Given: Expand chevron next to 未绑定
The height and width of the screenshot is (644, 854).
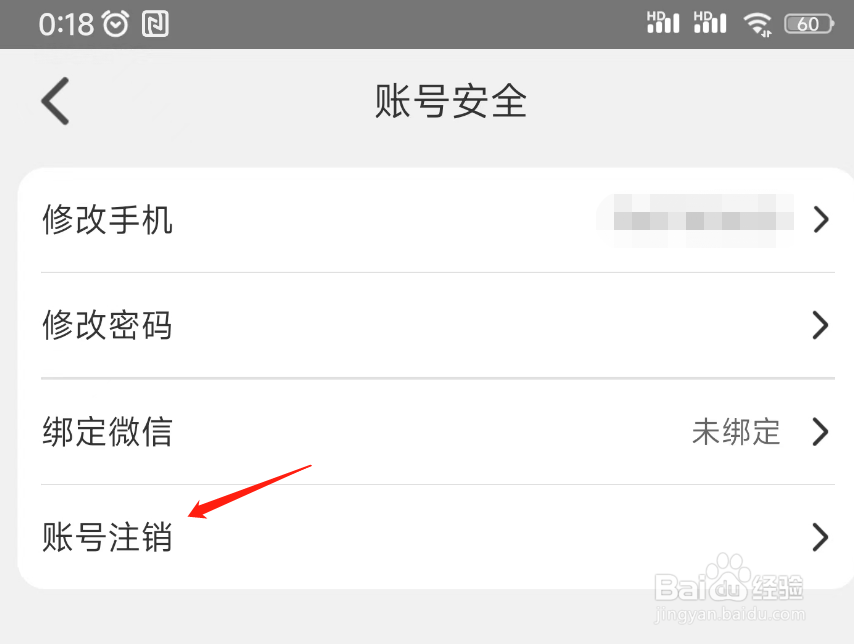Looking at the screenshot, I should (x=821, y=432).
